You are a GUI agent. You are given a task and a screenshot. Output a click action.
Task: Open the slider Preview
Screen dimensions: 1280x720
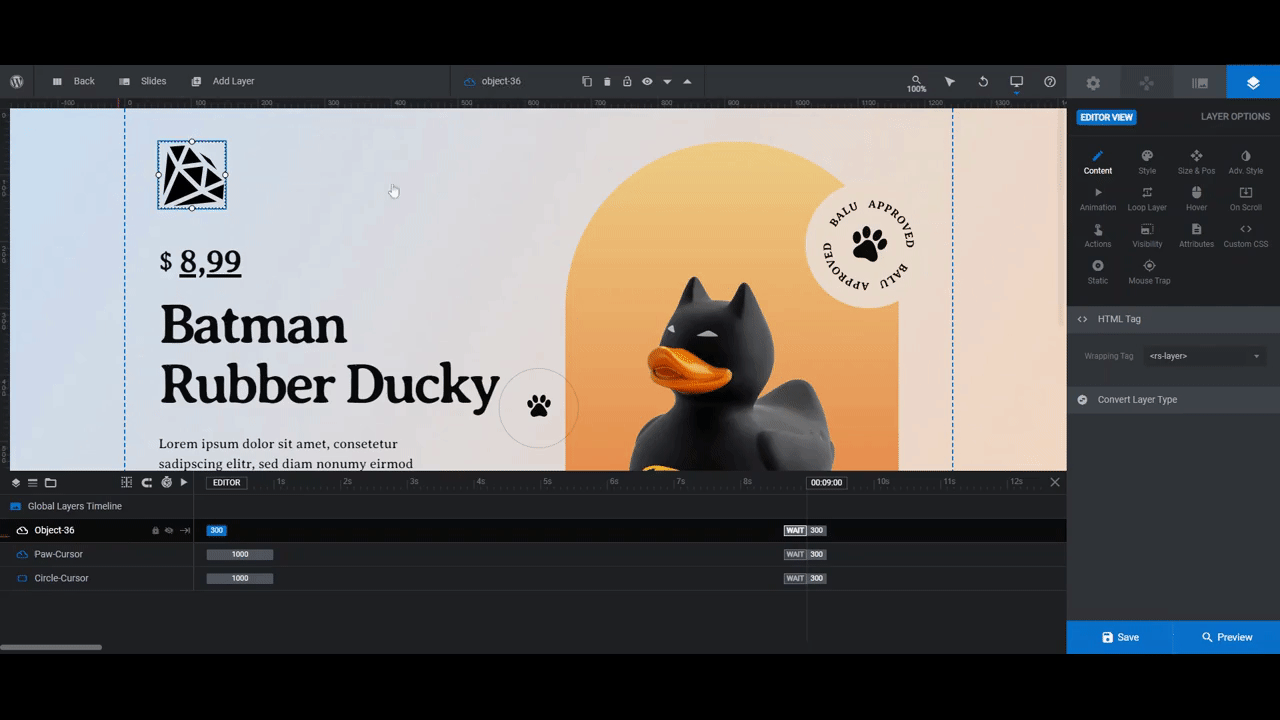(1227, 637)
